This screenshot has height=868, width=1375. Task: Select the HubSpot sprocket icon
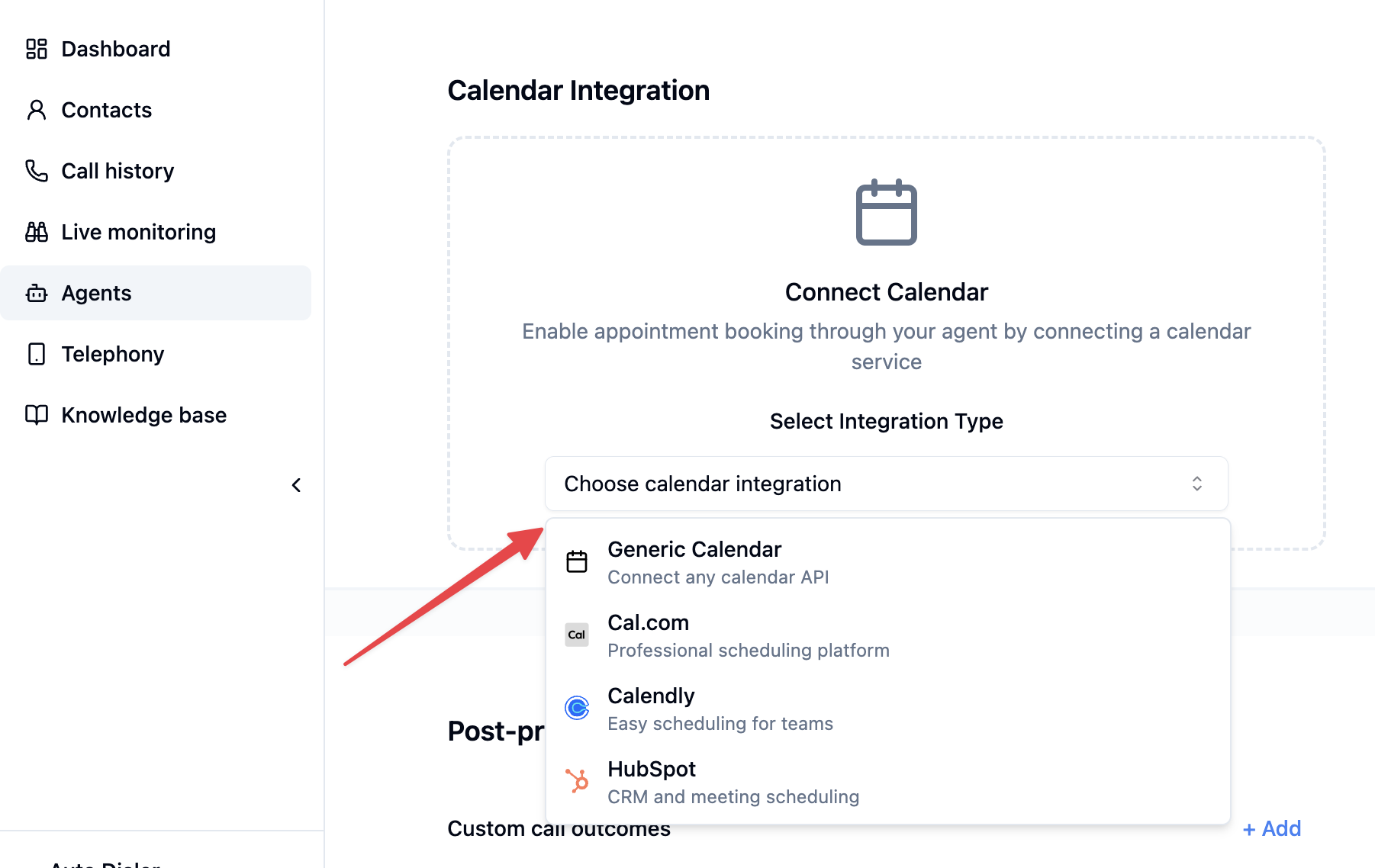[578, 781]
